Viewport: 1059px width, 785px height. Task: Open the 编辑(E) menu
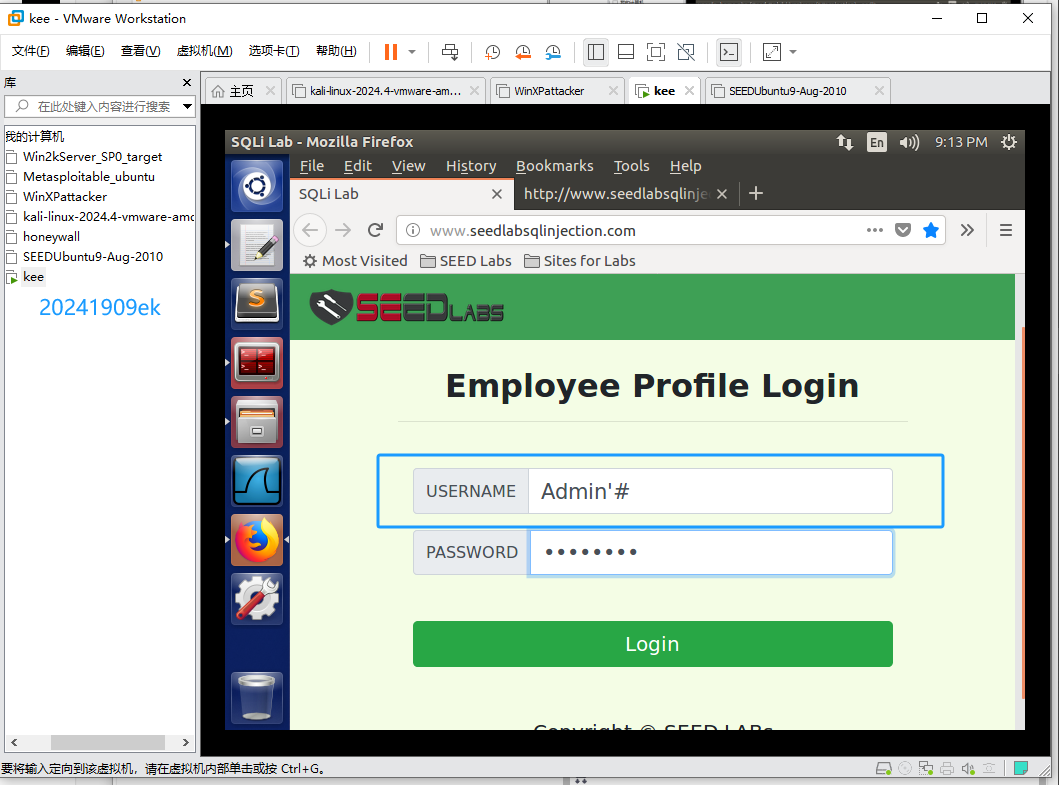(x=85, y=51)
